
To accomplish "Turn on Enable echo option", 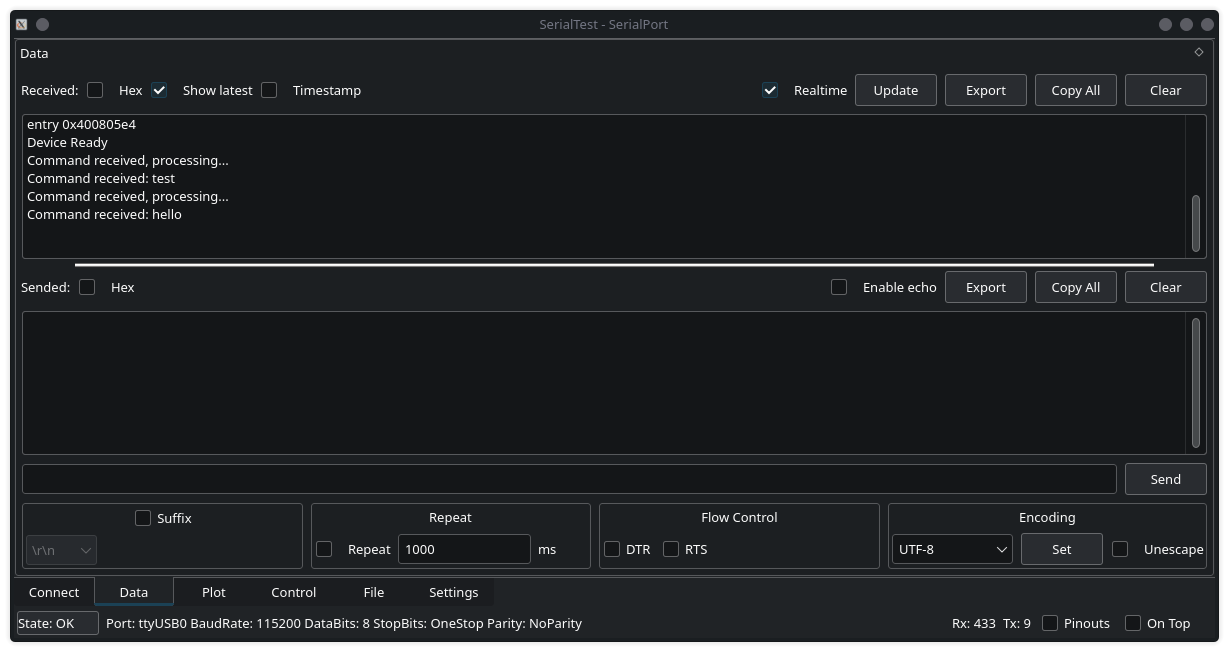I will [839, 287].
